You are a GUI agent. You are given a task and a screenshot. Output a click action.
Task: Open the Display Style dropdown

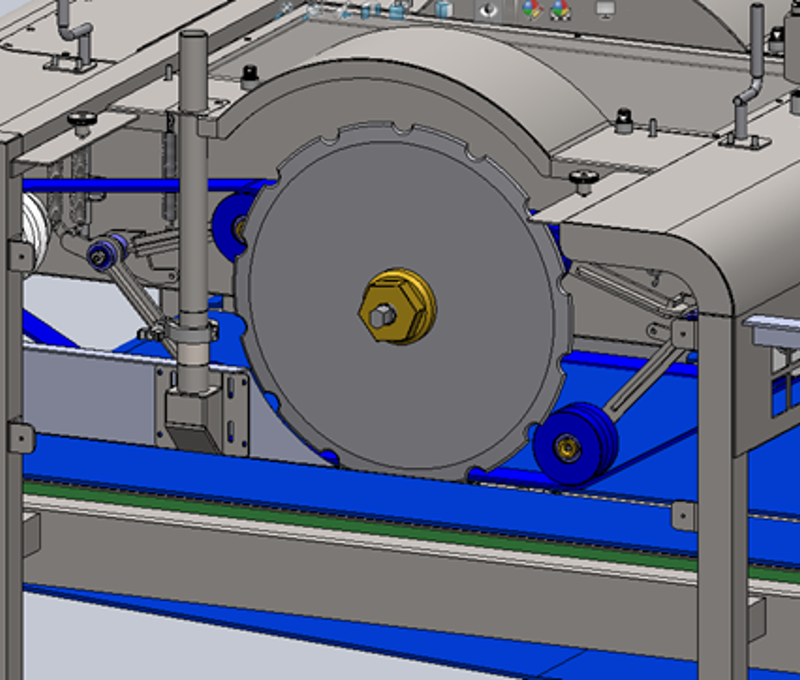pos(444,11)
